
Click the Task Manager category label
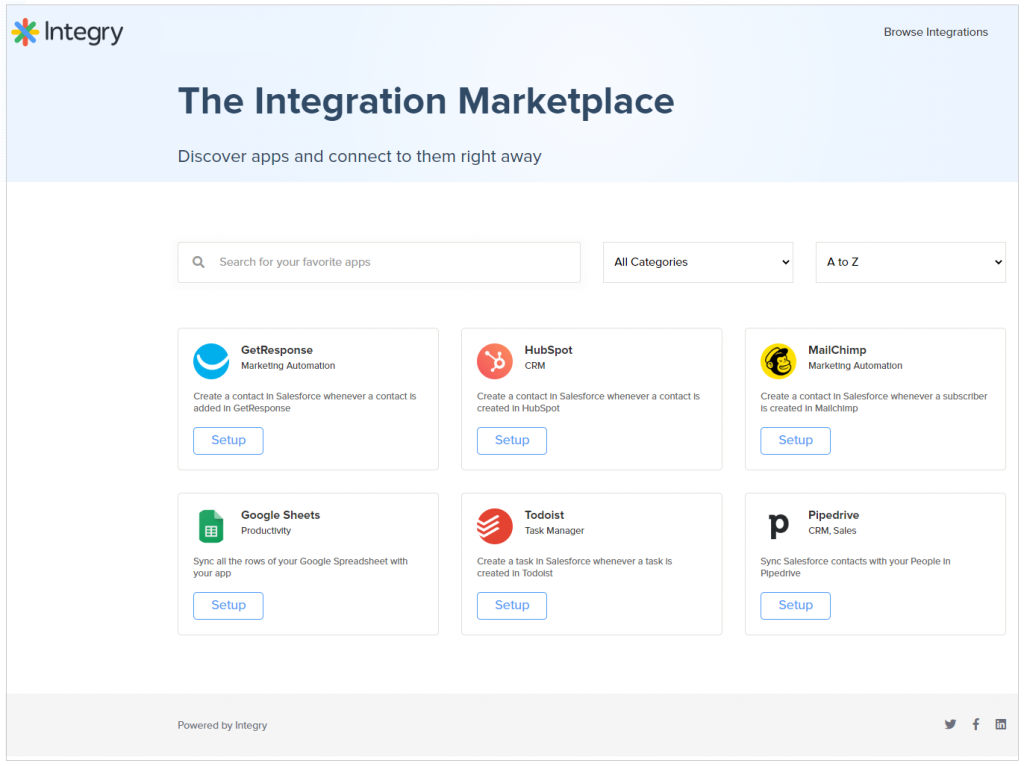click(x=554, y=531)
